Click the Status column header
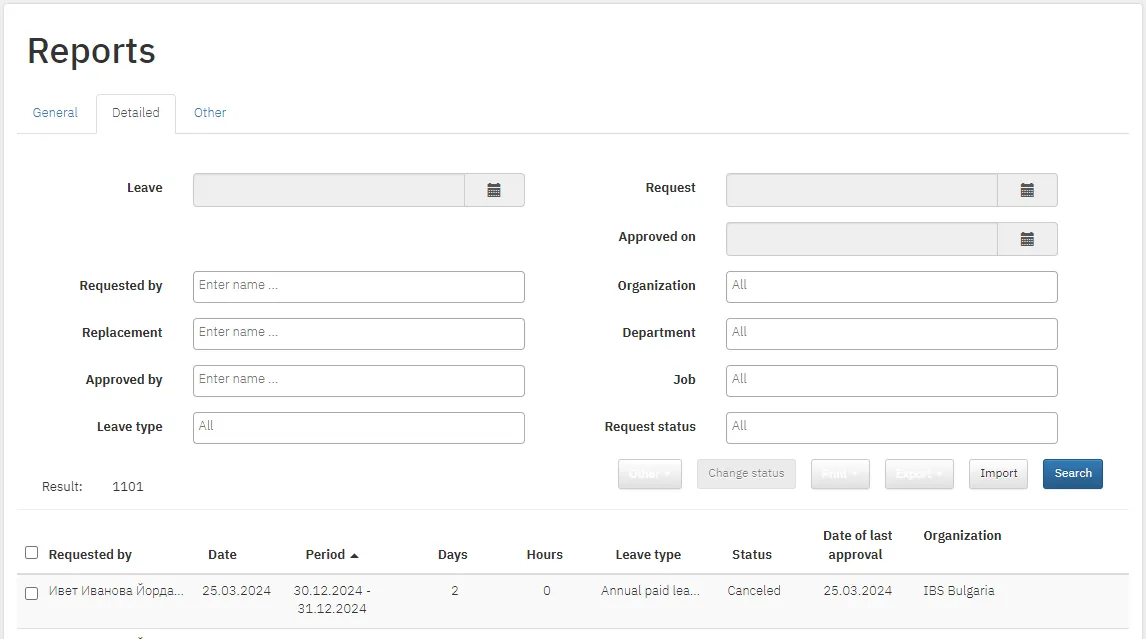This screenshot has width=1146, height=639. [752, 555]
